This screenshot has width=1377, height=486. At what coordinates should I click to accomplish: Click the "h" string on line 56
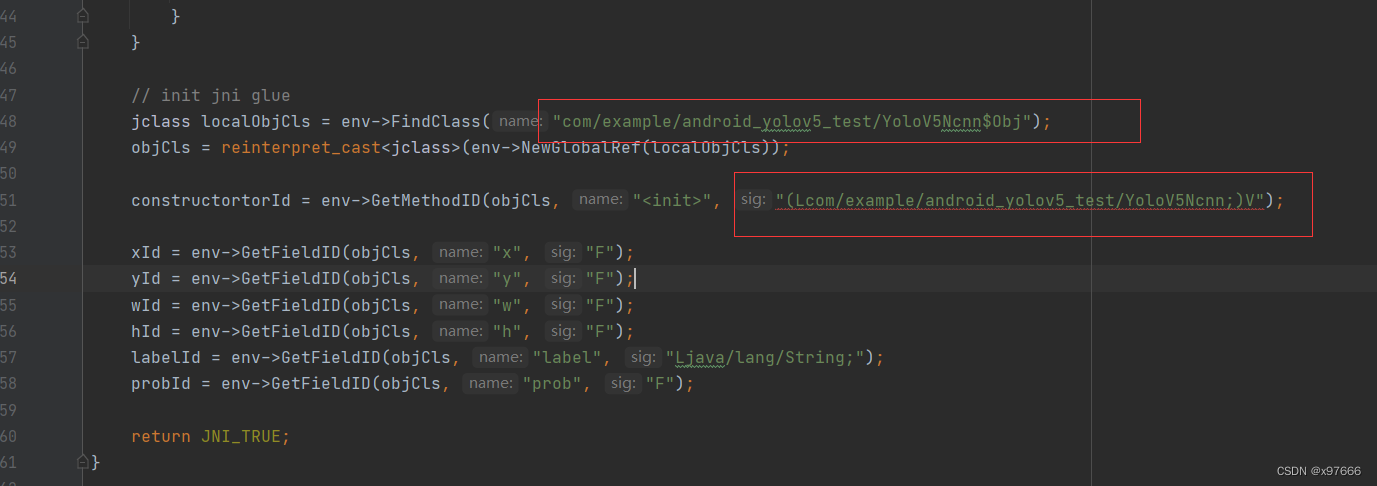[506, 331]
